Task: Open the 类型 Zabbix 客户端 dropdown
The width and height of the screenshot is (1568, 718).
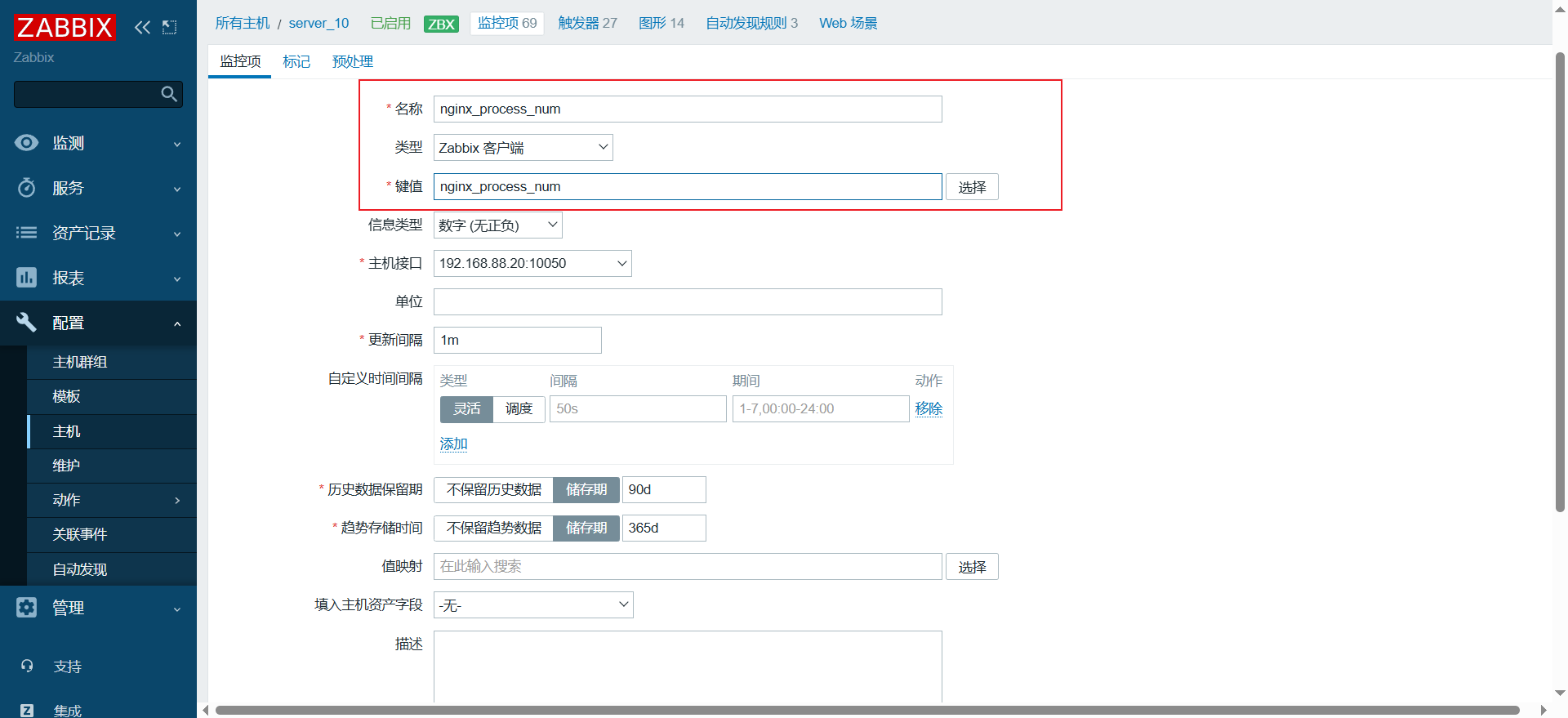Action: coord(523,148)
